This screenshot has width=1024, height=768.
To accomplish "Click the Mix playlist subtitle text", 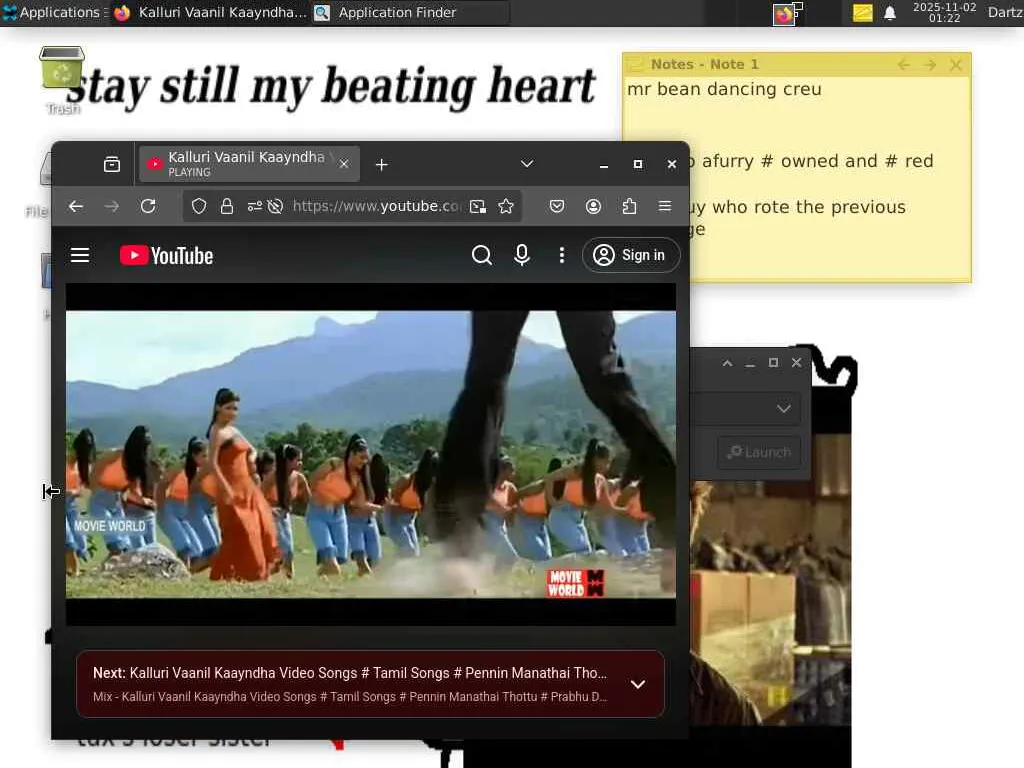I will pyautogui.click(x=350, y=697).
